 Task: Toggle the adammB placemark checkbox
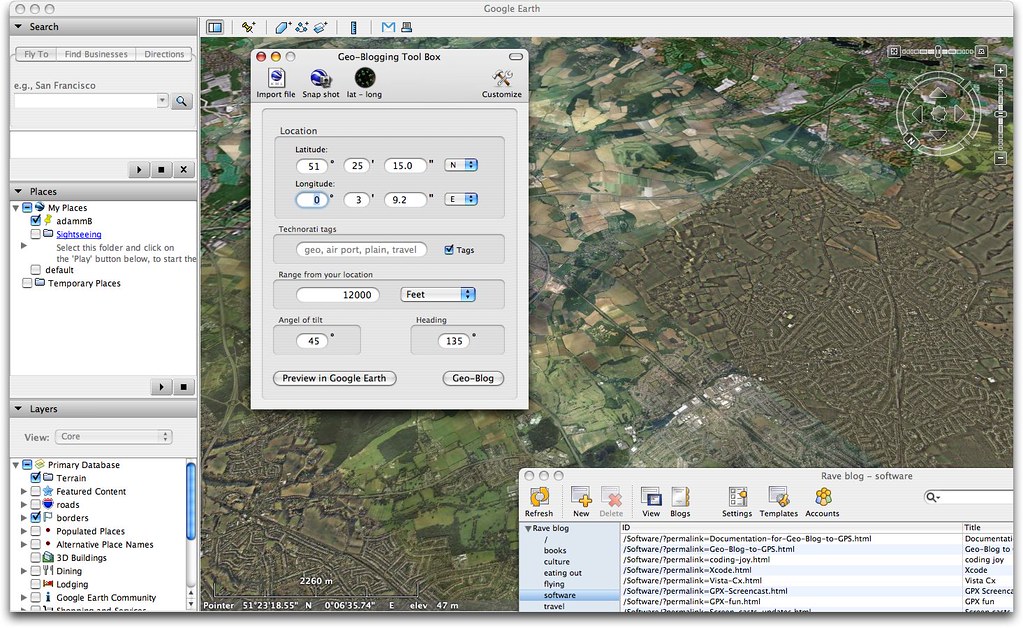pos(36,220)
